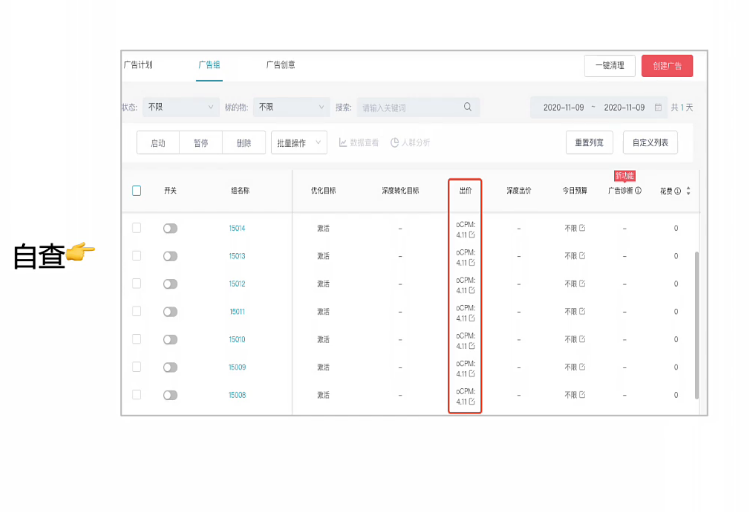The width and height of the screenshot is (751, 512).
Task: Switch to the 广告创意 tab
Action: (280, 65)
